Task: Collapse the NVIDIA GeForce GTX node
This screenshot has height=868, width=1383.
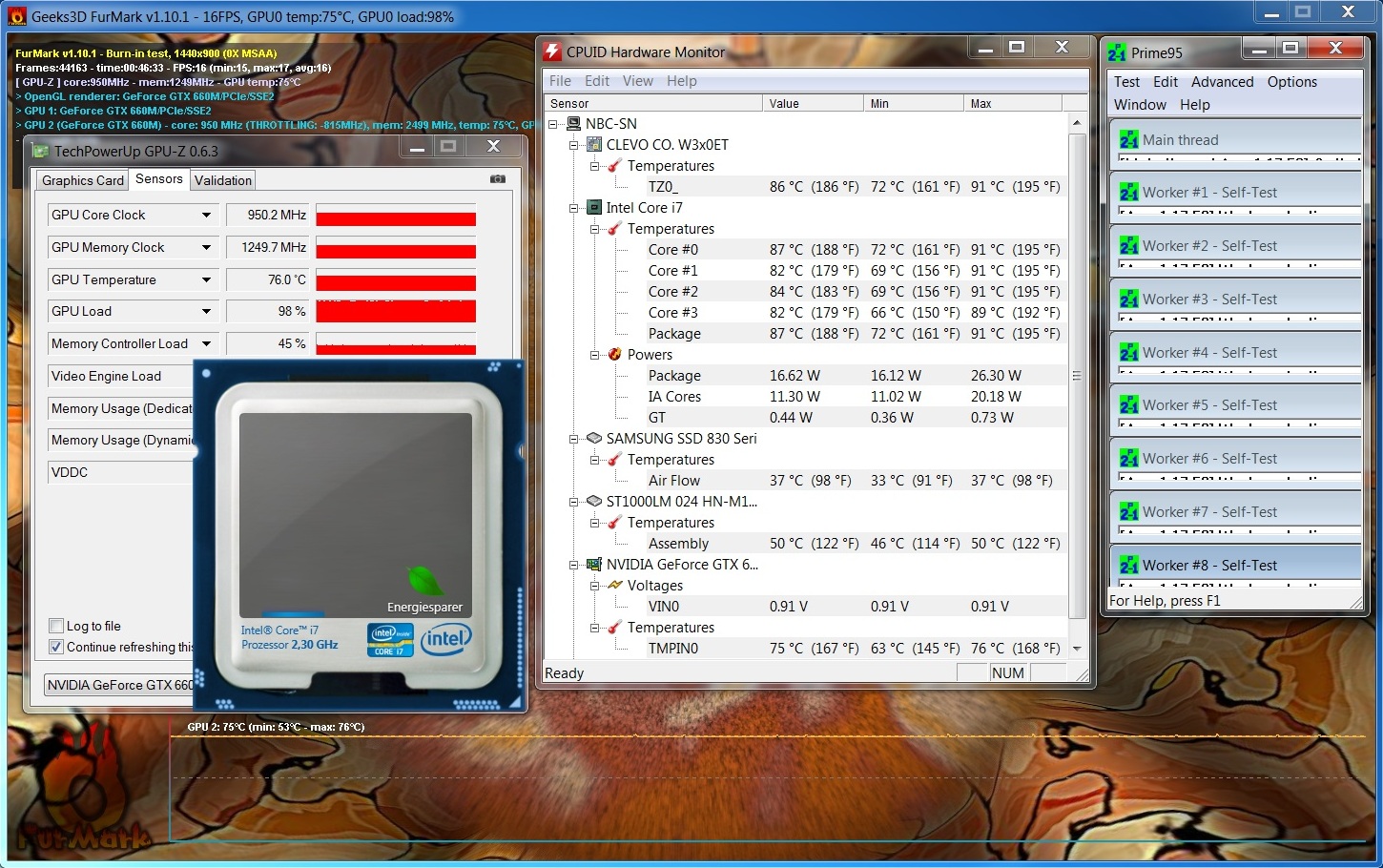Action: [x=573, y=565]
